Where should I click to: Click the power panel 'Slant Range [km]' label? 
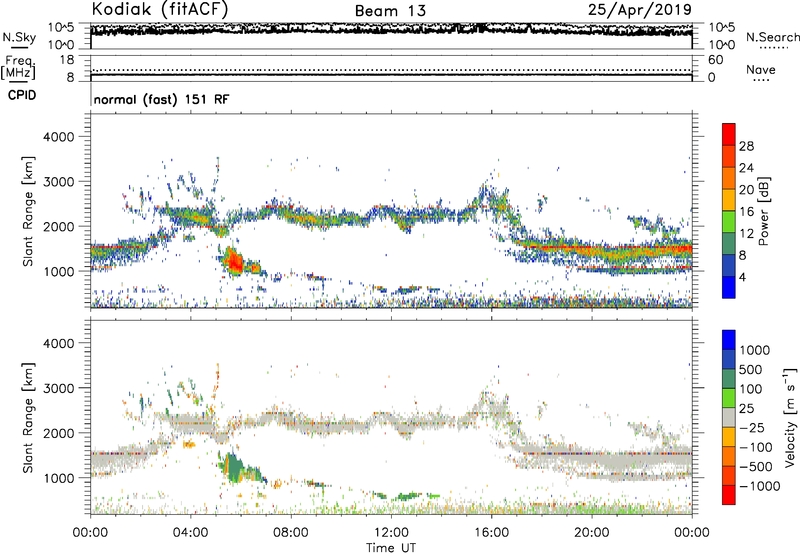click(x=28, y=211)
